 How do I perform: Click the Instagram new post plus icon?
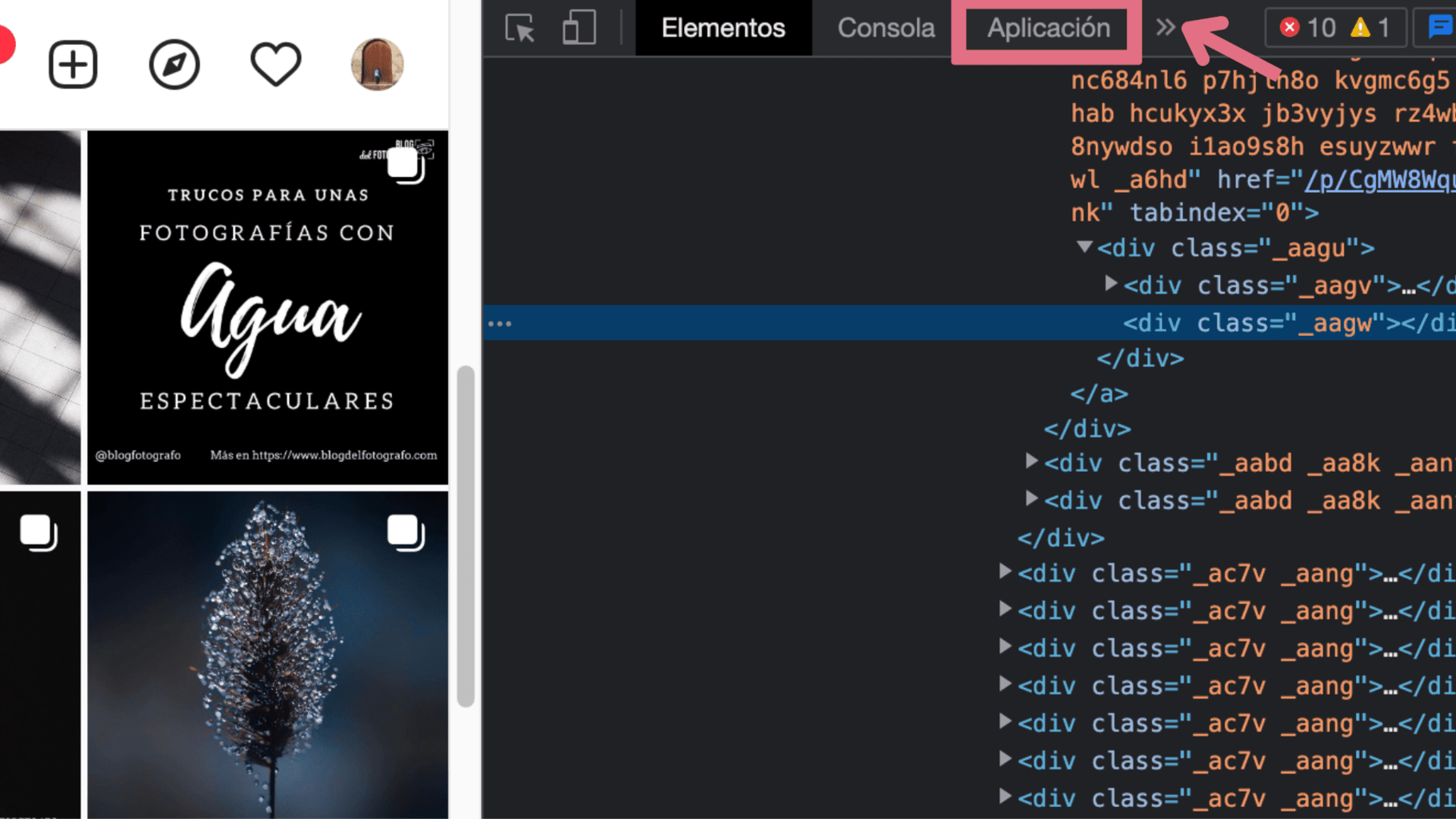tap(73, 64)
